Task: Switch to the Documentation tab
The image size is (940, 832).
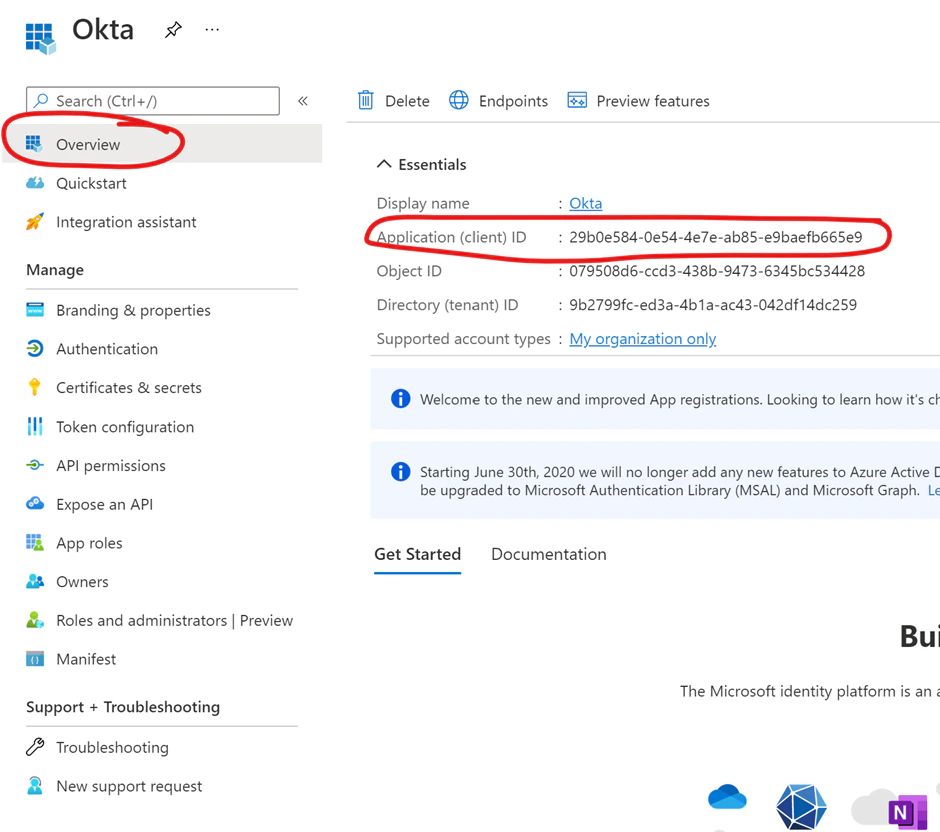Action: point(548,554)
